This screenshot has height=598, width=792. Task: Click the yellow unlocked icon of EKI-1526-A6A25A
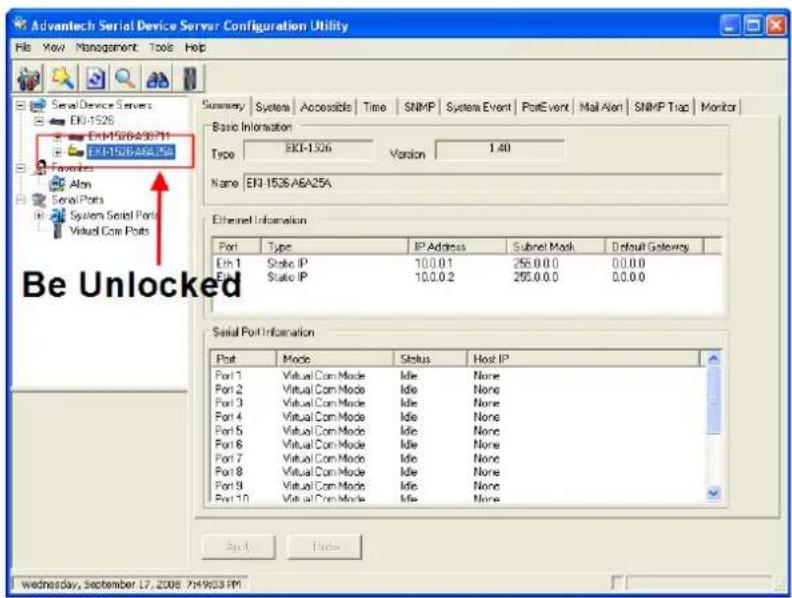(76, 151)
